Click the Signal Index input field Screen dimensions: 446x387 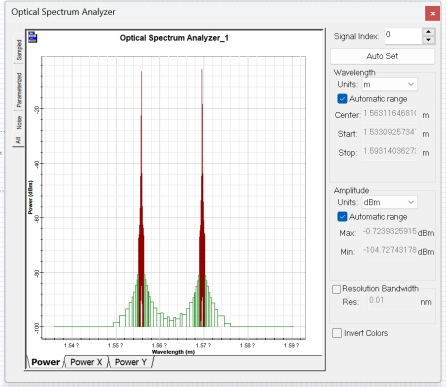(403, 36)
